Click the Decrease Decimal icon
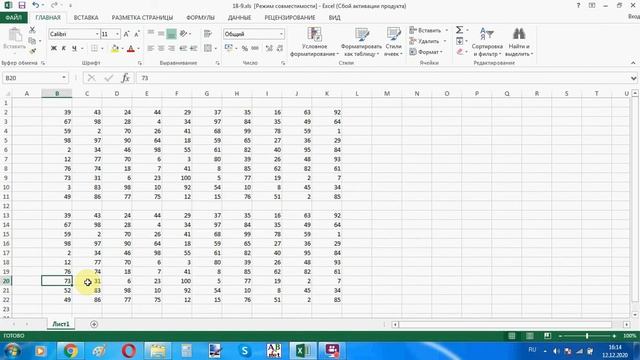Screen dimensions: 640x360 pyautogui.click(x=280, y=48)
